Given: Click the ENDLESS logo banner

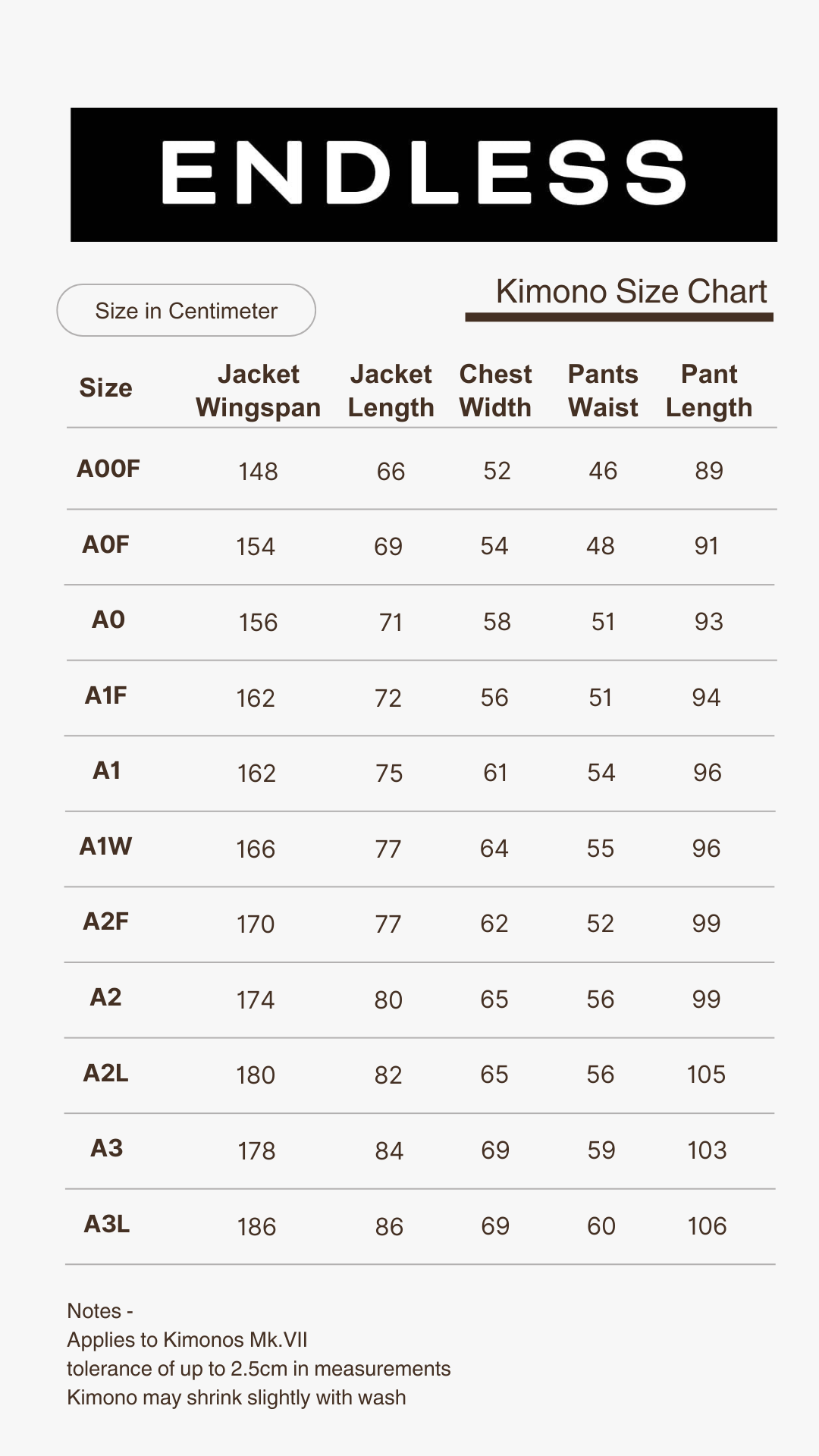Looking at the screenshot, I should pos(423,174).
